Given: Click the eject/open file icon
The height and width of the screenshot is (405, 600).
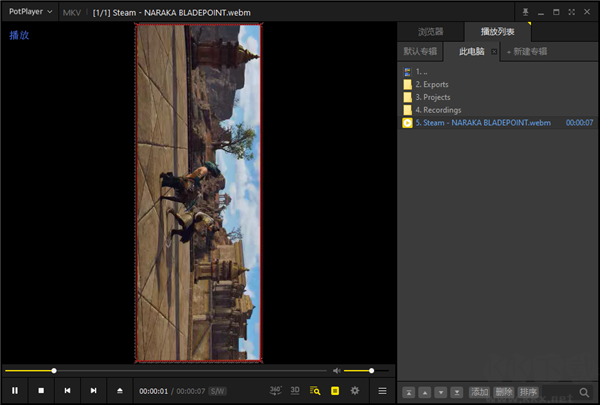Looking at the screenshot, I should click(121, 390).
